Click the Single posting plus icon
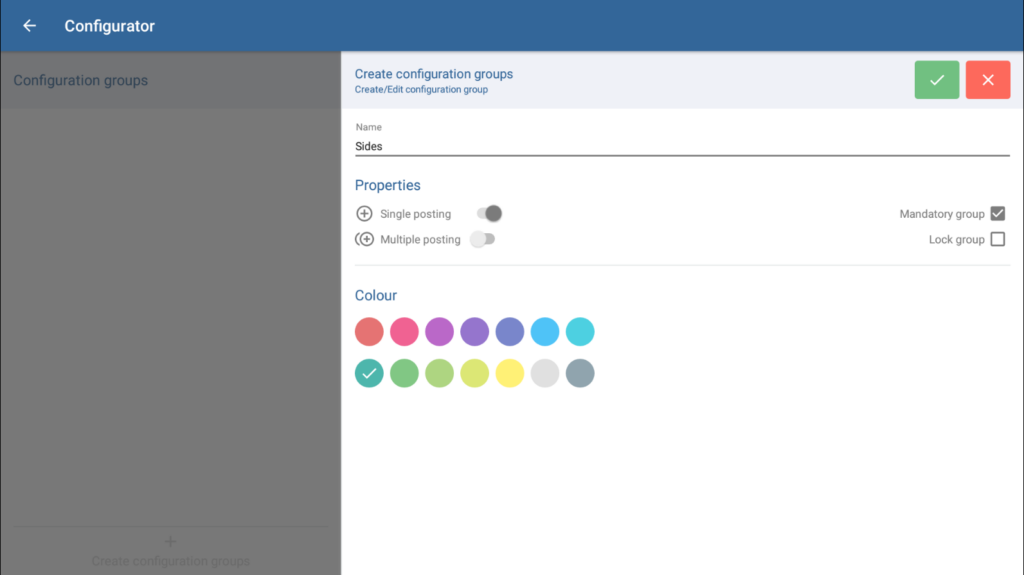The height and width of the screenshot is (575, 1024). (x=364, y=214)
